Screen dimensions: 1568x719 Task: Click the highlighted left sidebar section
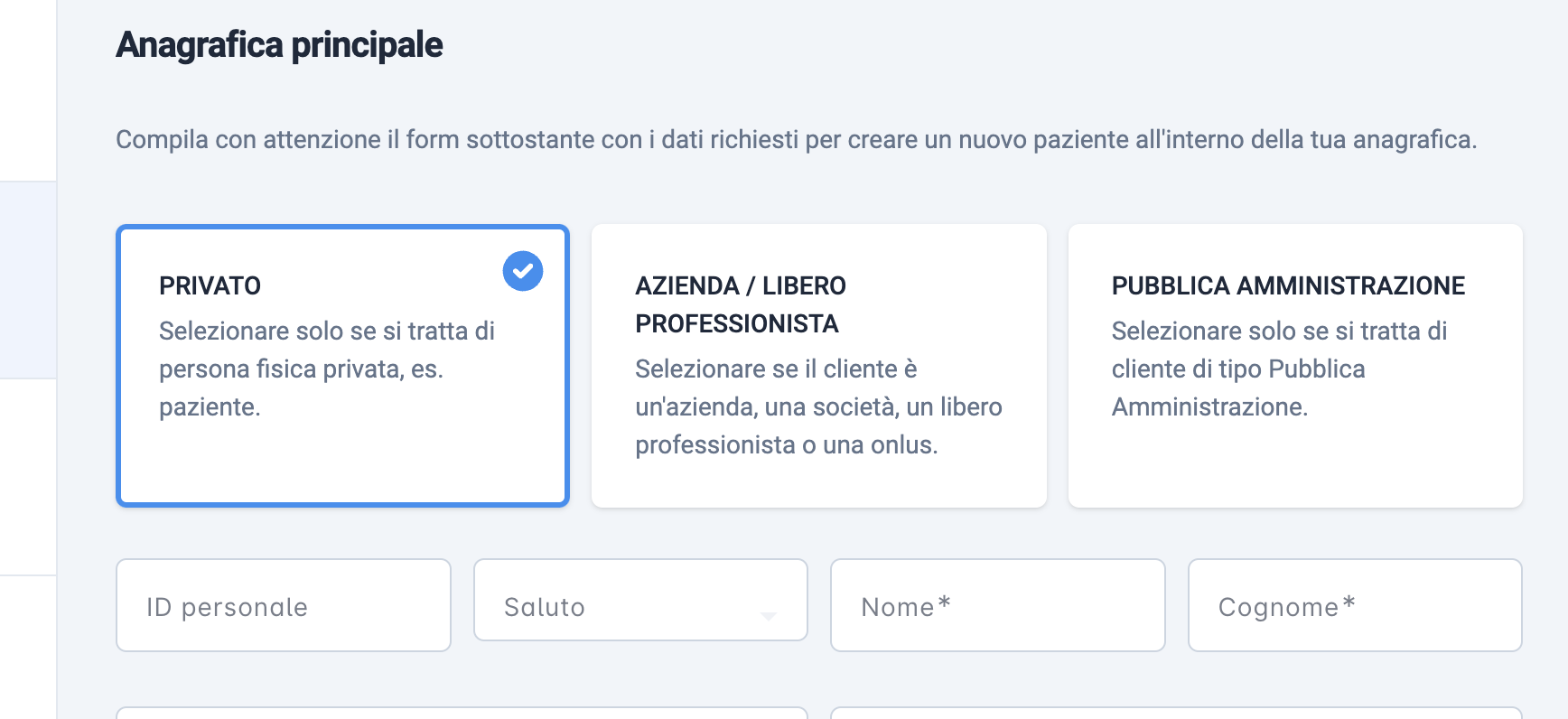click(x=28, y=280)
